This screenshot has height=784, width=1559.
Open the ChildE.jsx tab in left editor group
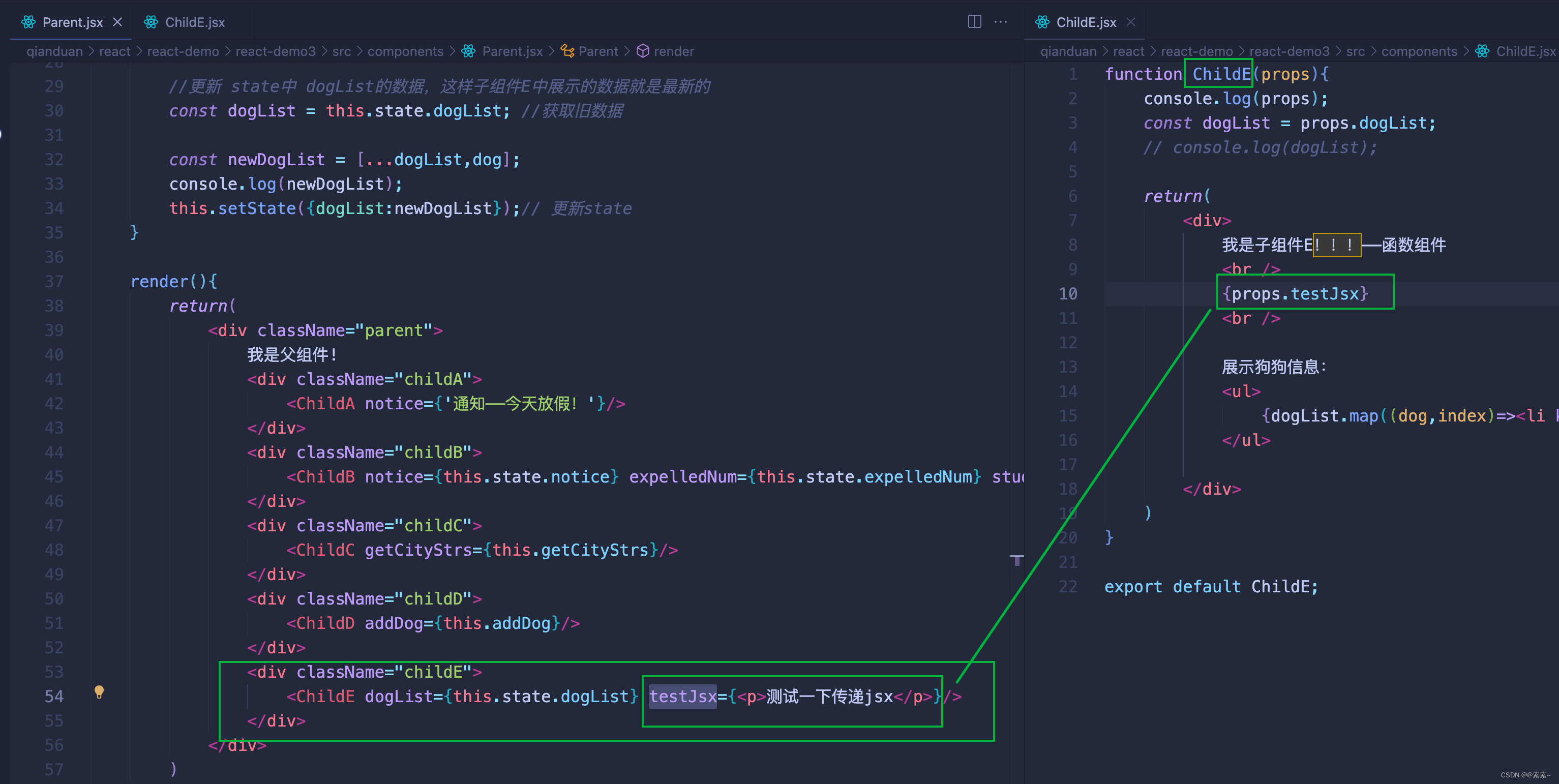click(194, 22)
